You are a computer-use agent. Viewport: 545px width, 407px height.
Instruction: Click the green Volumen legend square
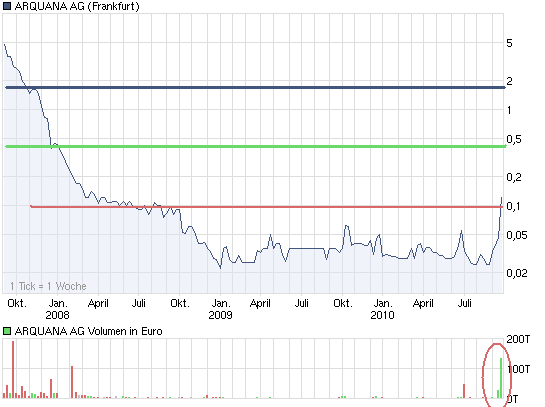pos(7,331)
